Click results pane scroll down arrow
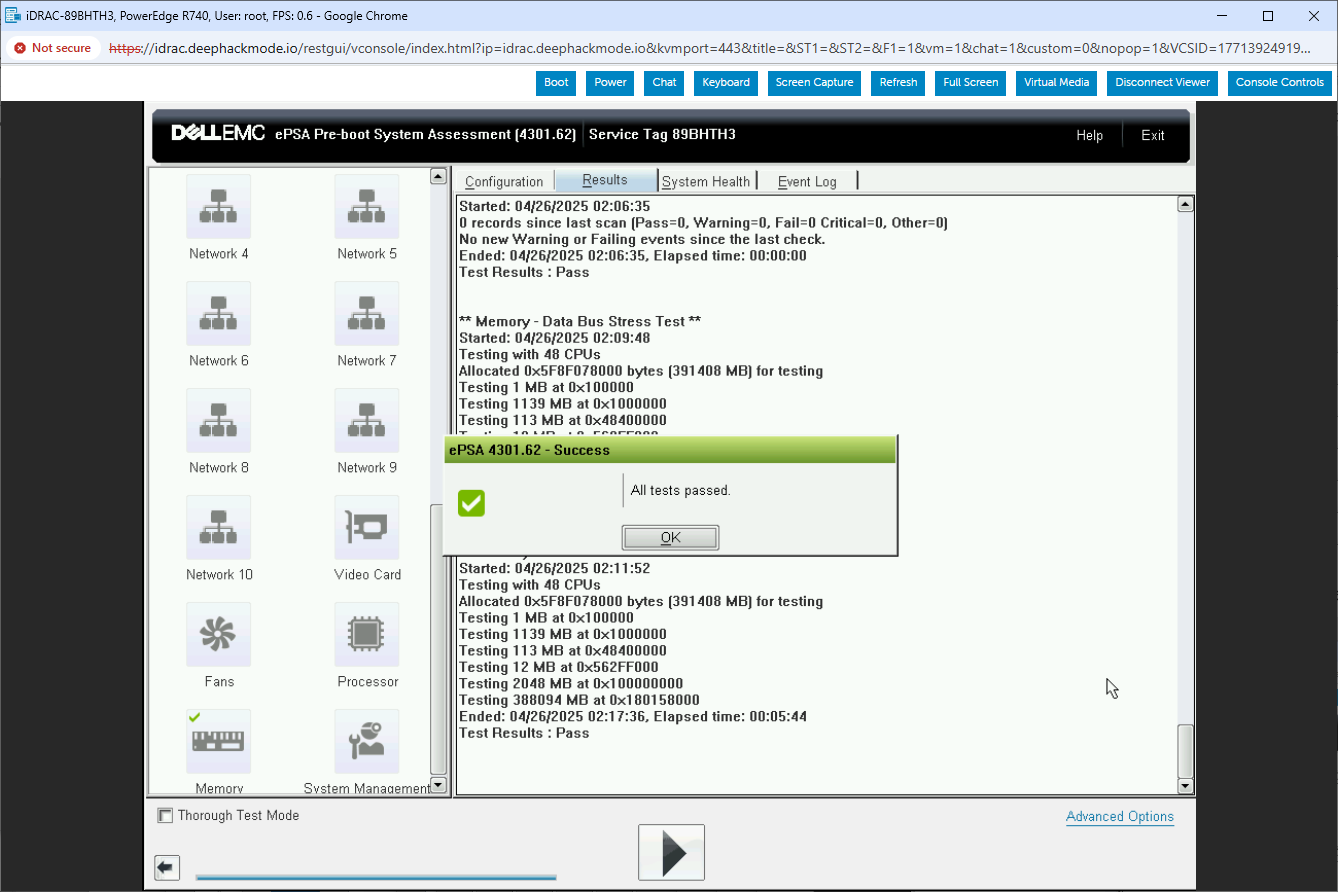 pyautogui.click(x=1186, y=786)
